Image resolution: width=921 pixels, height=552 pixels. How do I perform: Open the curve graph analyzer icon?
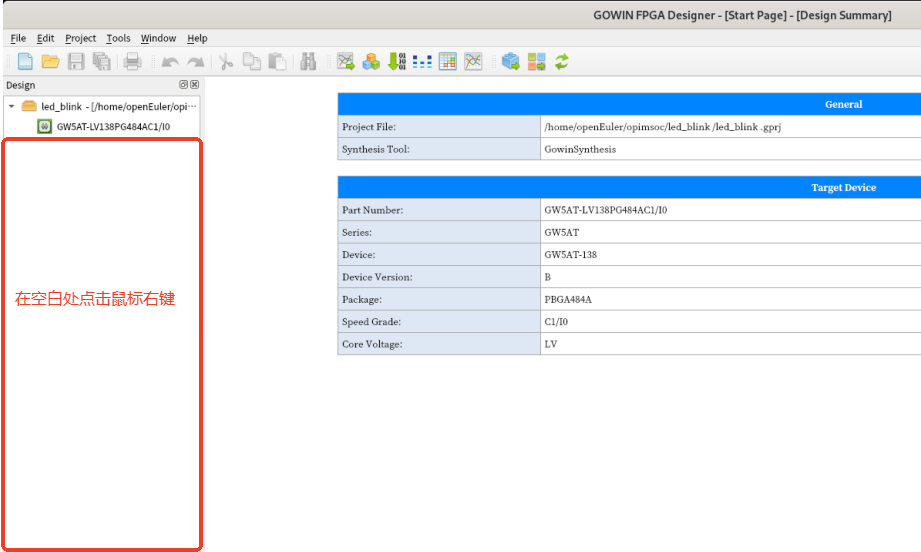(473, 61)
